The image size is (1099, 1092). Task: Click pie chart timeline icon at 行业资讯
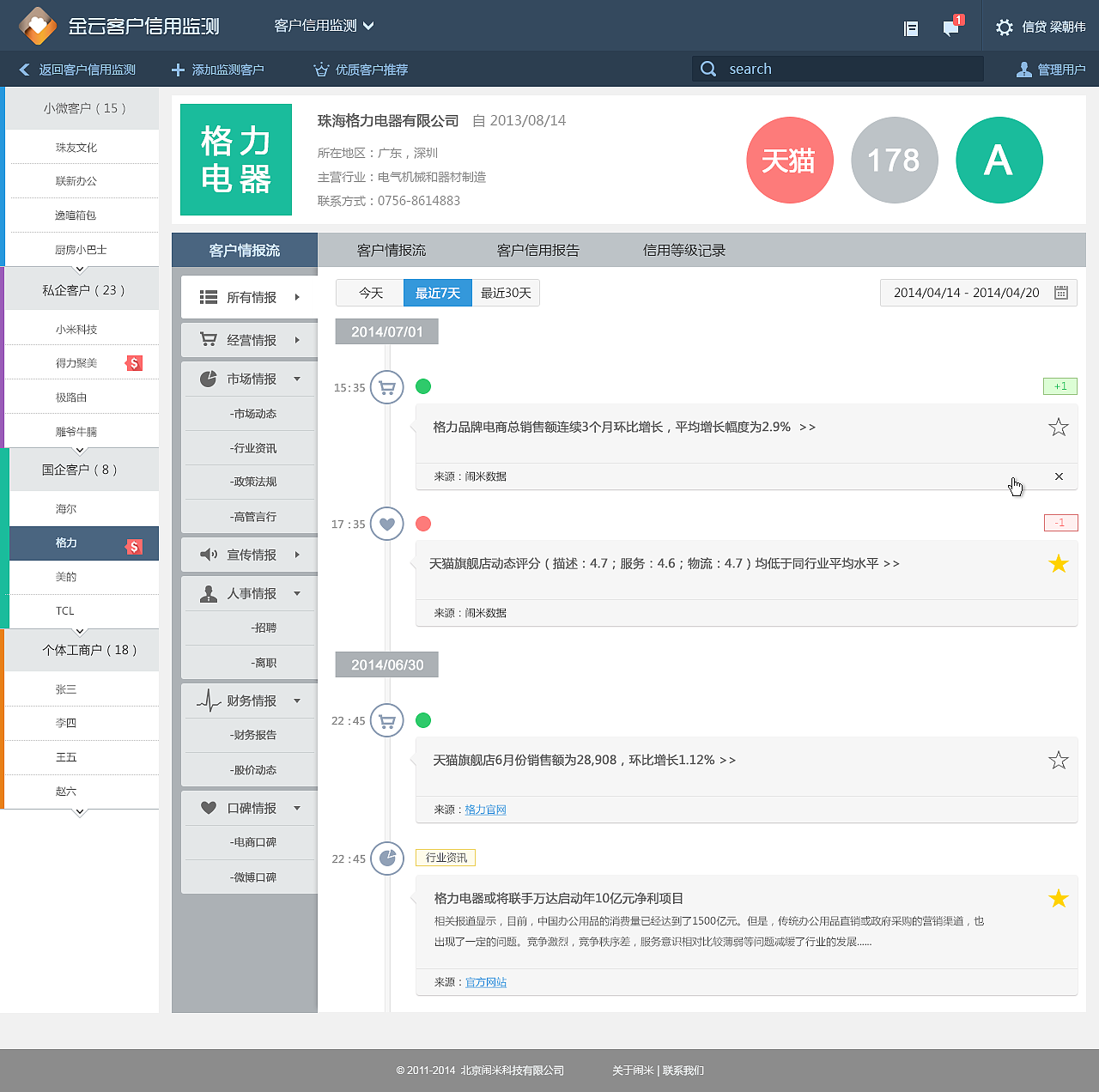pyautogui.click(x=387, y=858)
